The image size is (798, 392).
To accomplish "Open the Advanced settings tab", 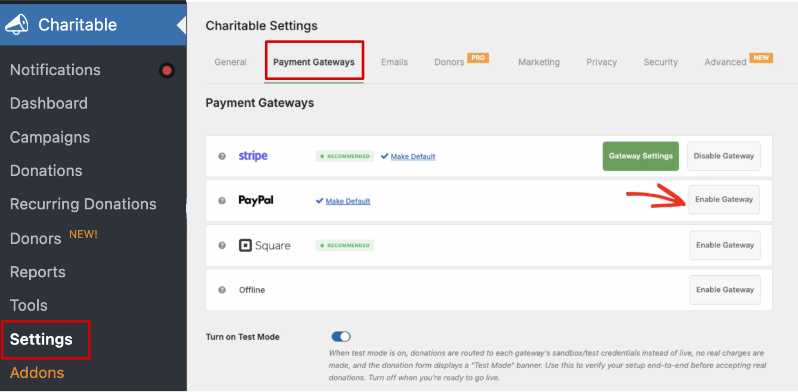I will click(725, 62).
